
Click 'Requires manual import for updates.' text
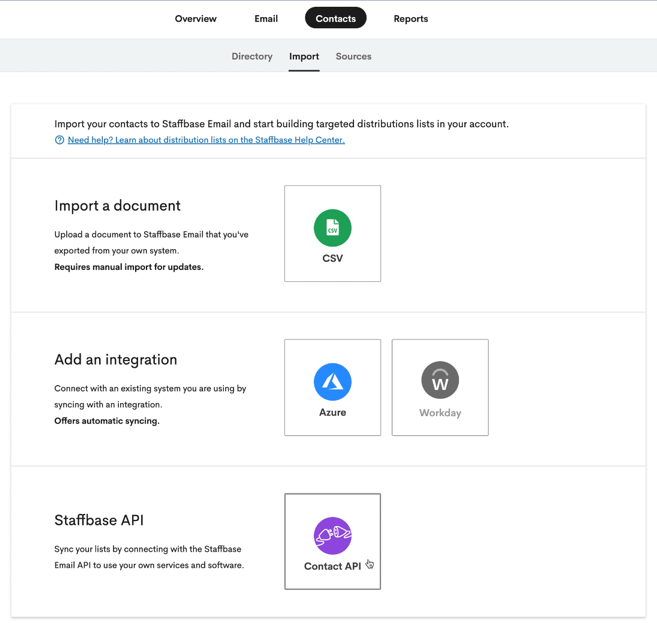pyautogui.click(x=129, y=267)
